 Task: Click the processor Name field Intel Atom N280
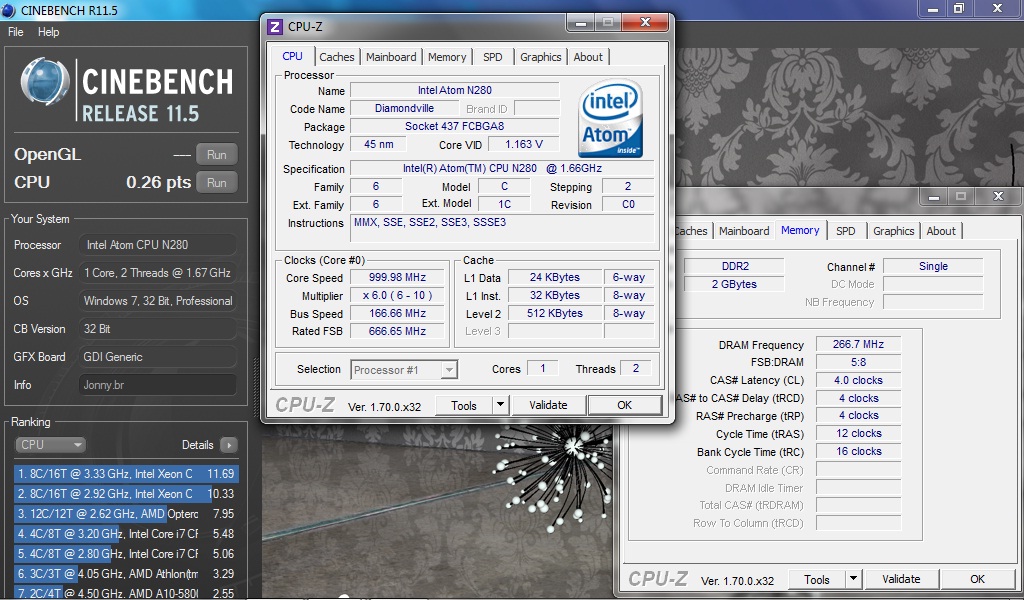click(455, 90)
